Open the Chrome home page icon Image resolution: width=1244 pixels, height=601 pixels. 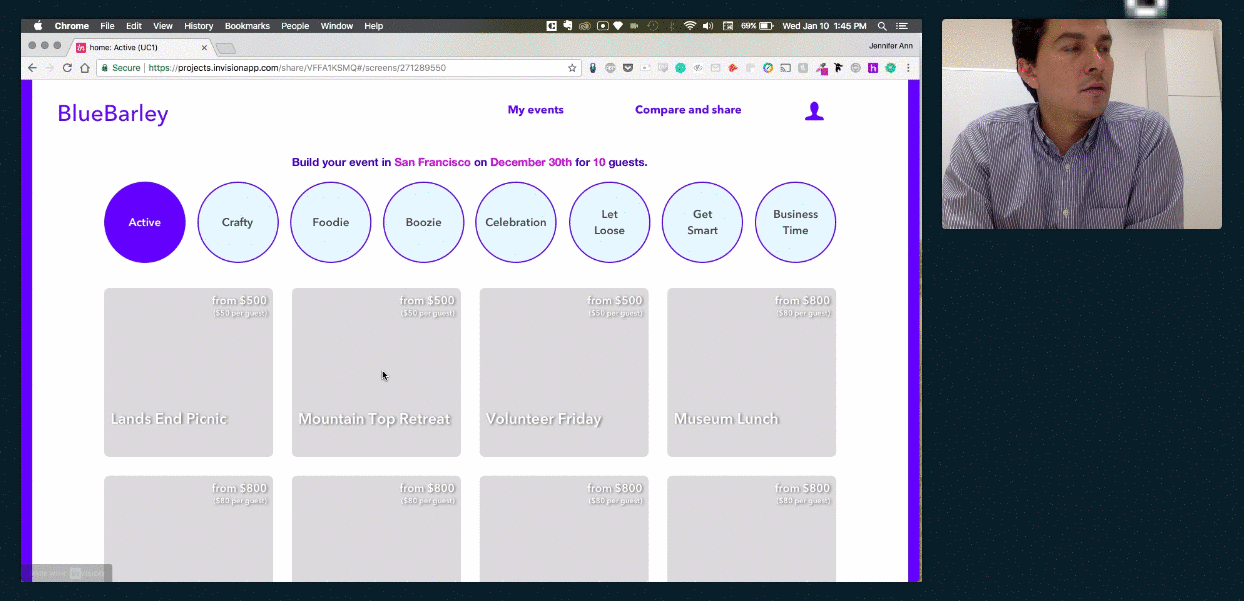point(84,68)
